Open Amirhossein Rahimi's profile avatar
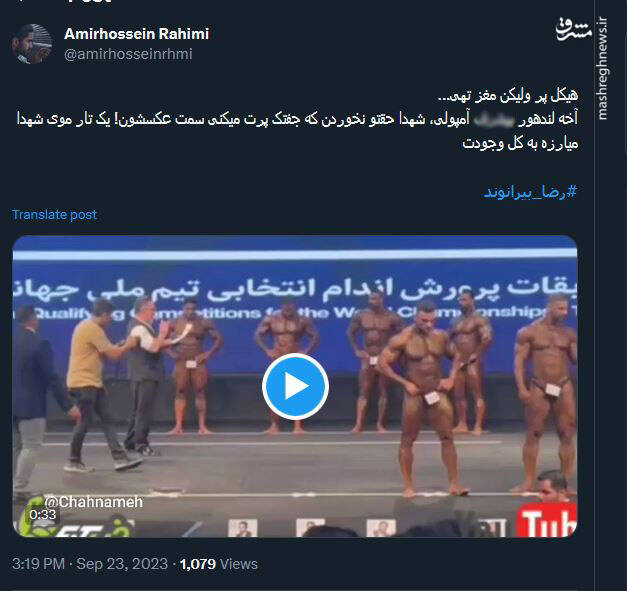Viewport: 627px width, 591px height. point(32,44)
